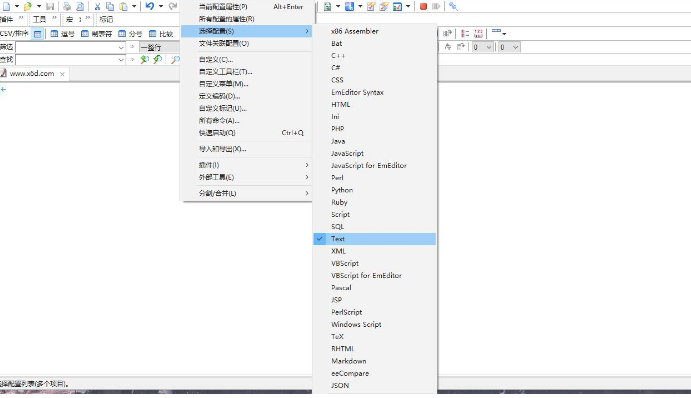The image size is (691, 398).
Task: Open 快速启动(Q) menu item
Action: pos(247,133)
